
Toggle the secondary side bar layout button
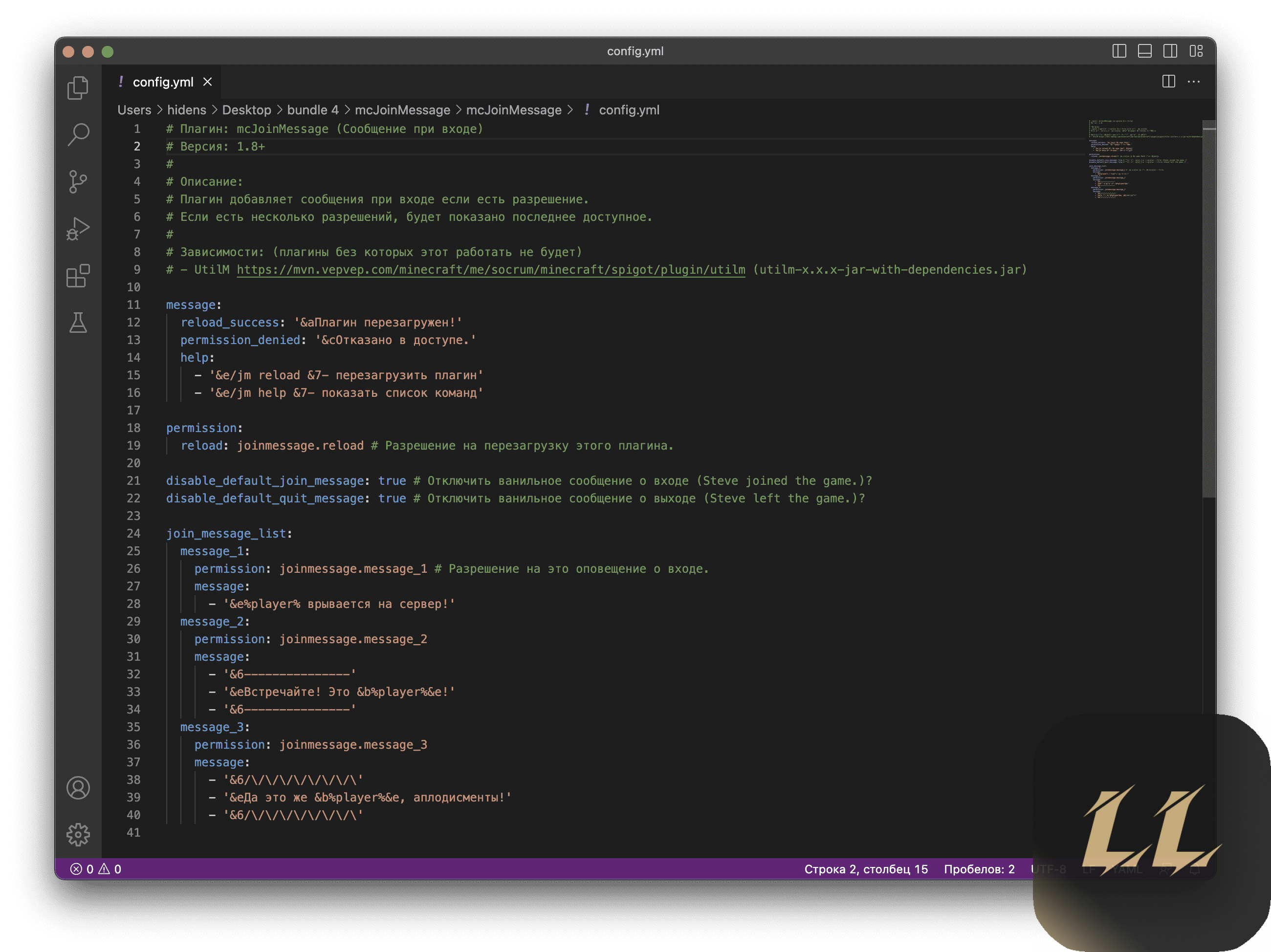[1170, 51]
